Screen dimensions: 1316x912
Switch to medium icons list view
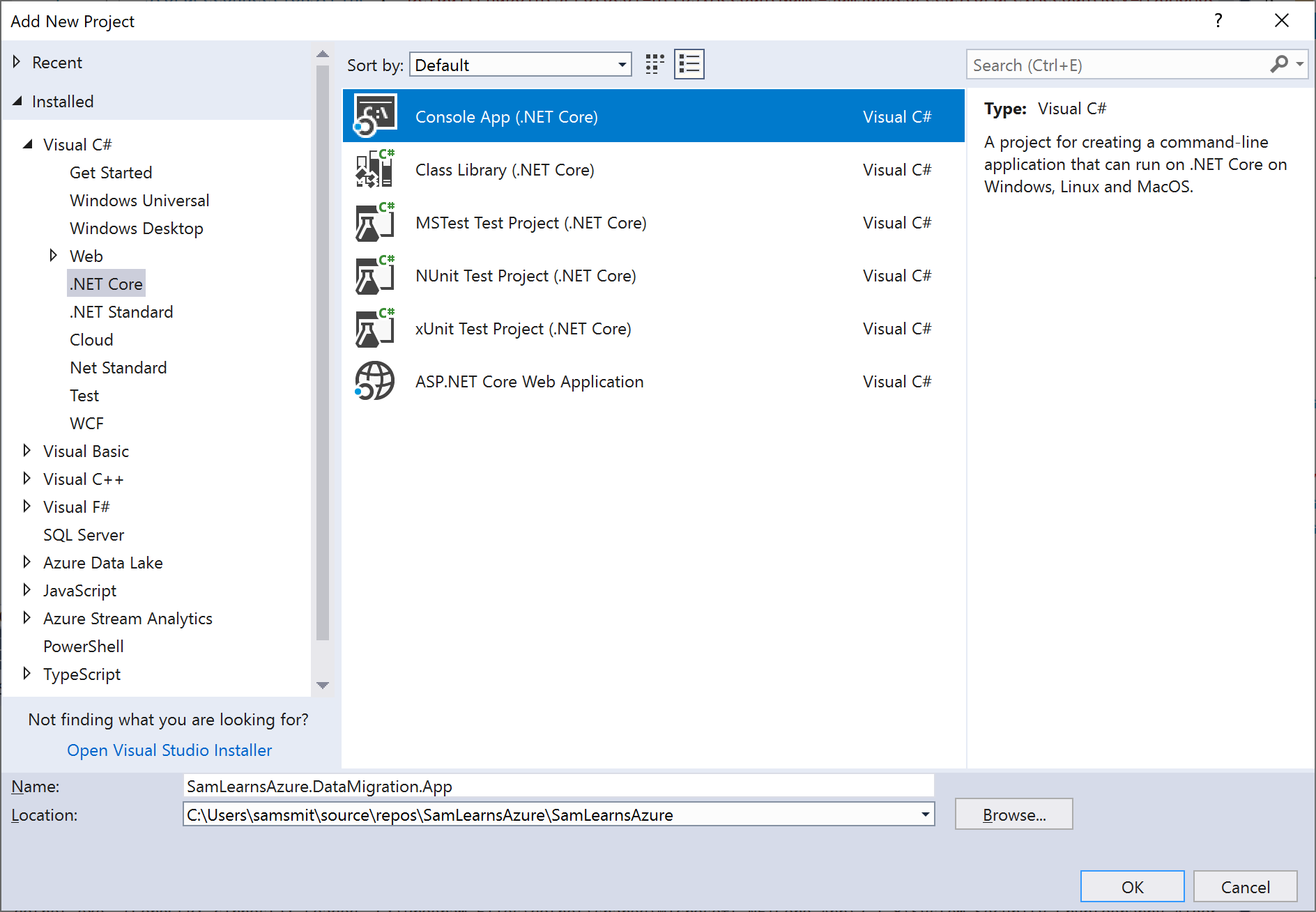[689, 65]
